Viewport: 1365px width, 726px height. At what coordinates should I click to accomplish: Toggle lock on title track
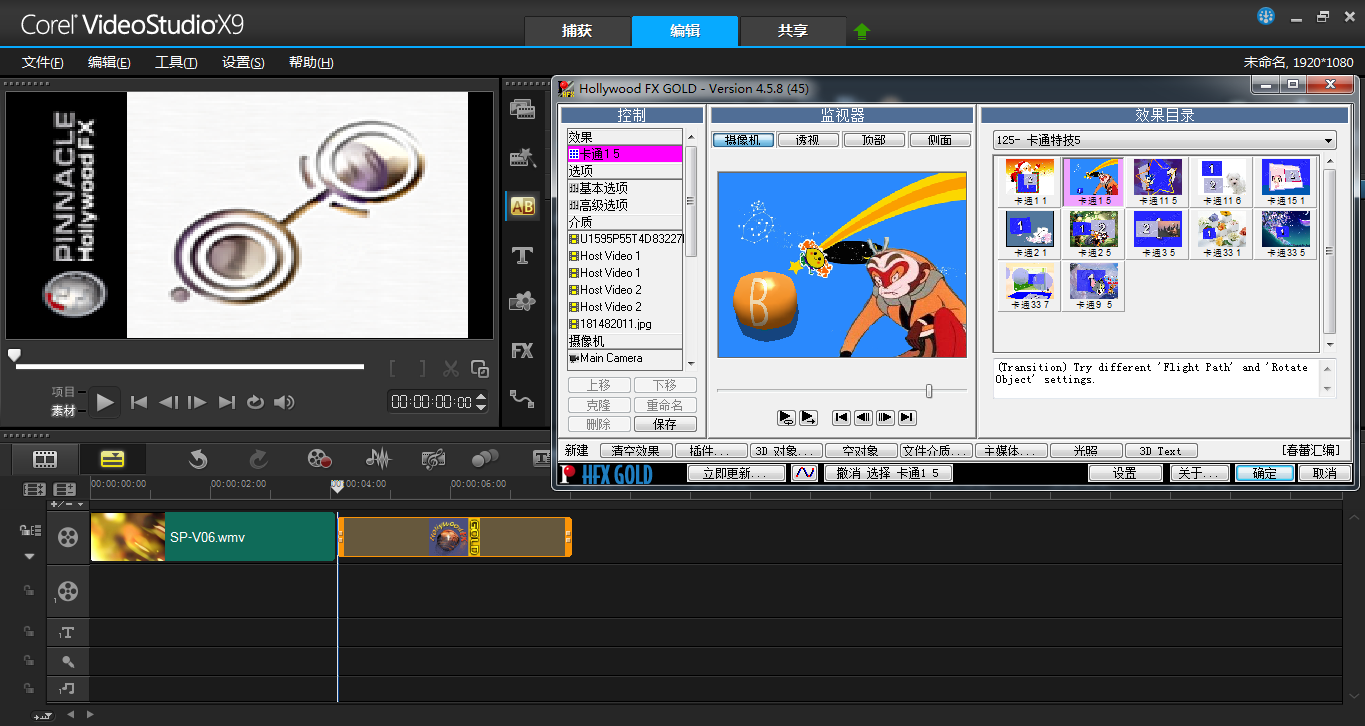coord(29,631)
